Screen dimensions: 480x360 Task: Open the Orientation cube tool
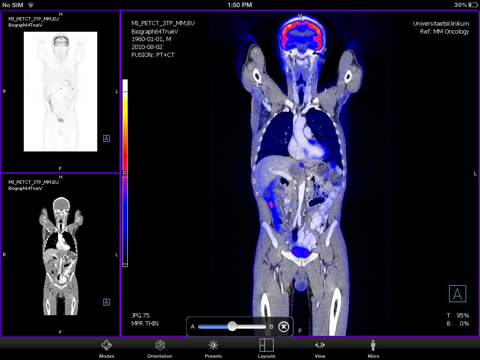(160, 349)
